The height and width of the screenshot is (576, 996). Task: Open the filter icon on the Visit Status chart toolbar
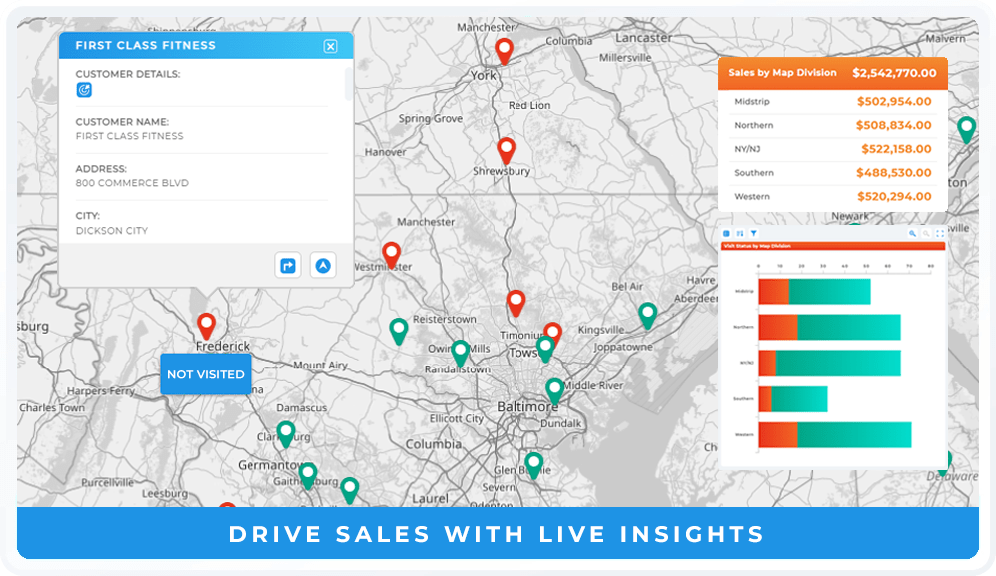click(x=754, y=233)
